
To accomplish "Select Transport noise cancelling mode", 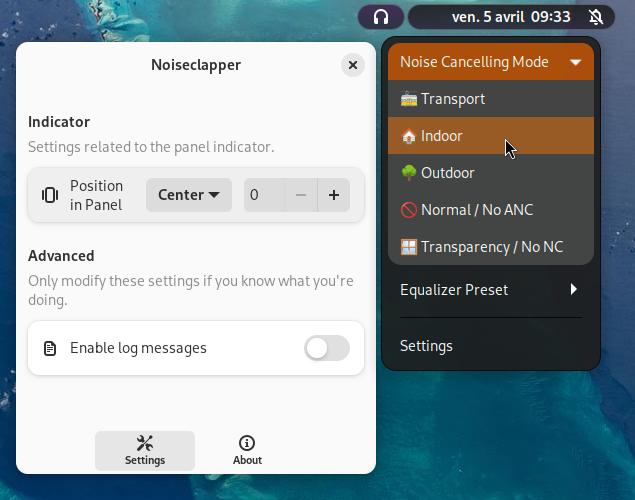I will [491, 99].
